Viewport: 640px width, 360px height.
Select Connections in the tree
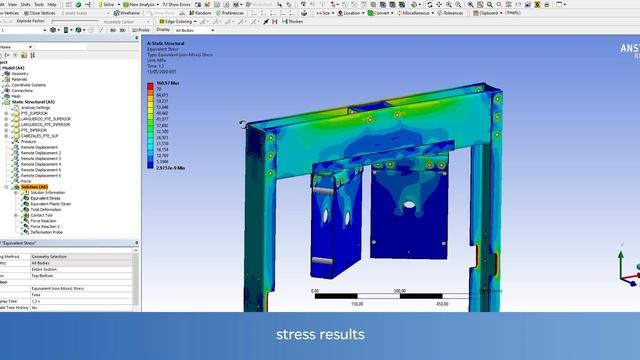tap(22, 91)
